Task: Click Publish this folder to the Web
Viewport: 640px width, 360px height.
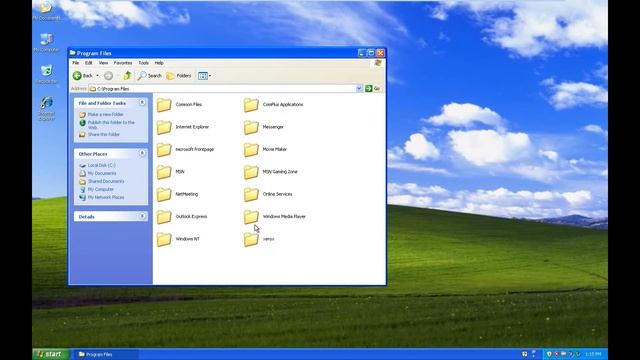Action: coord(111,125)
